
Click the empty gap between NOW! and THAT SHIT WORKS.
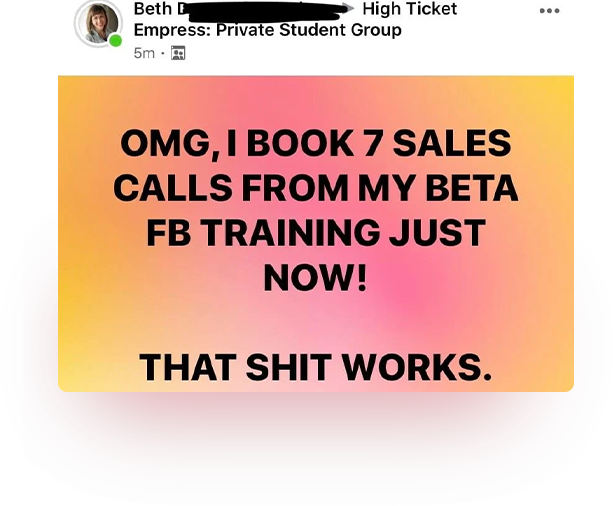[315, 323]
